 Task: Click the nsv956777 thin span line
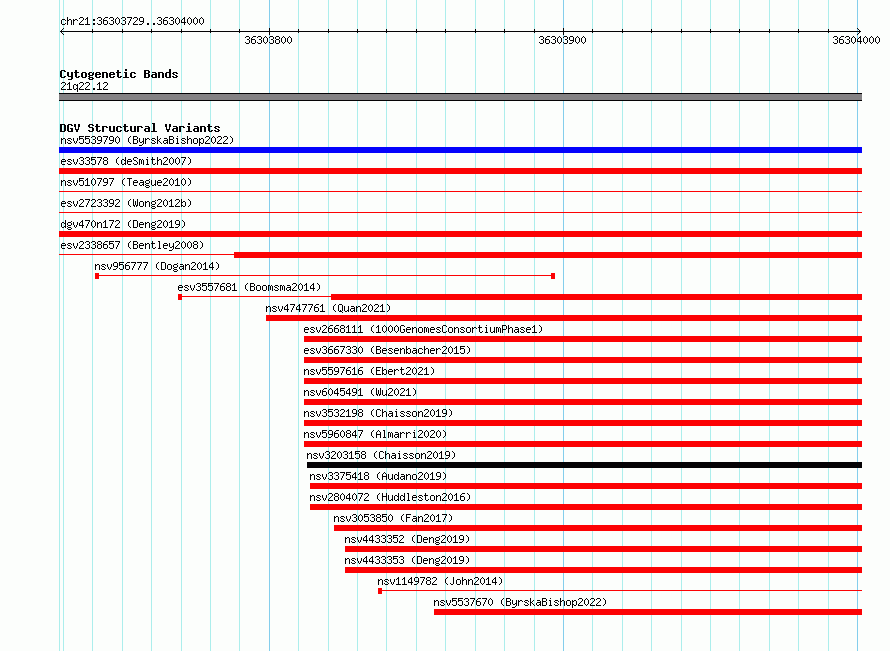click(325, 276)
